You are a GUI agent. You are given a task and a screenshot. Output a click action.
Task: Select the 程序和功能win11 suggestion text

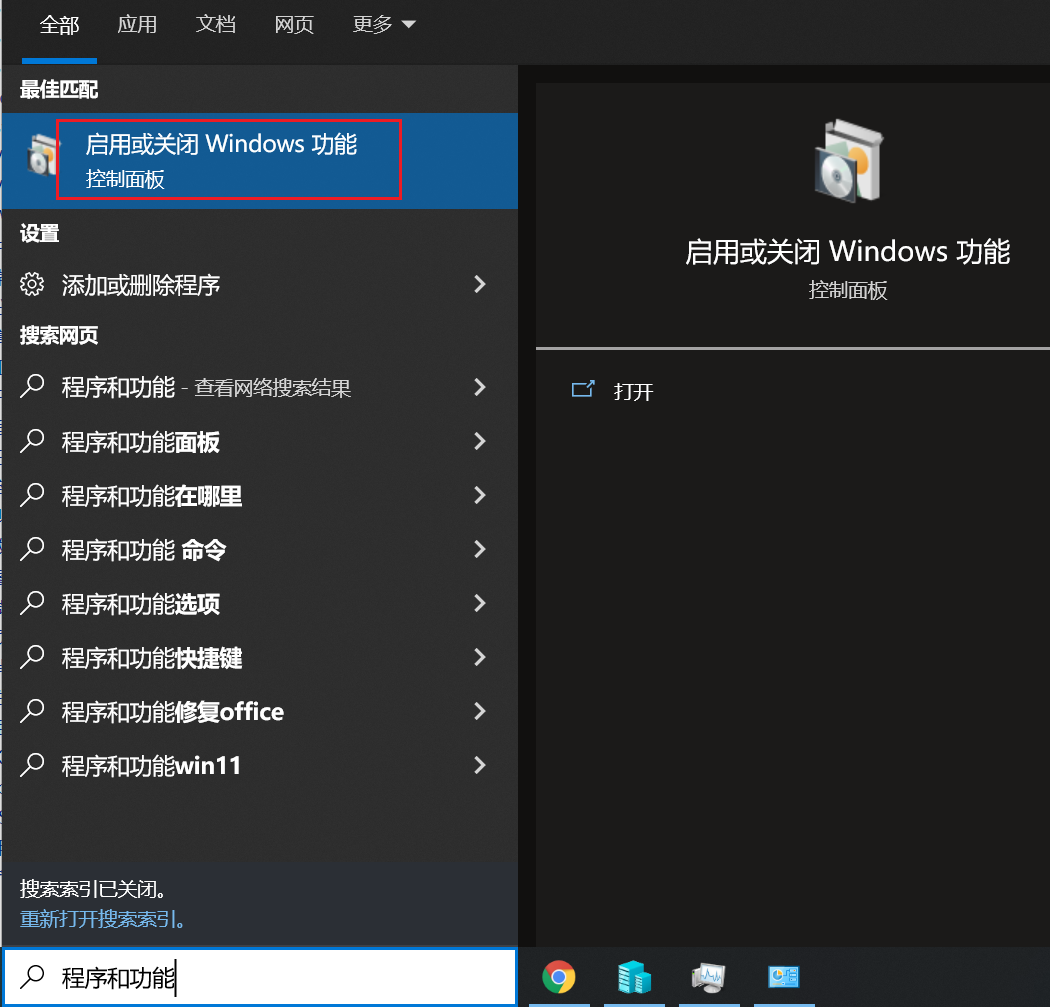tap(151, 766)
